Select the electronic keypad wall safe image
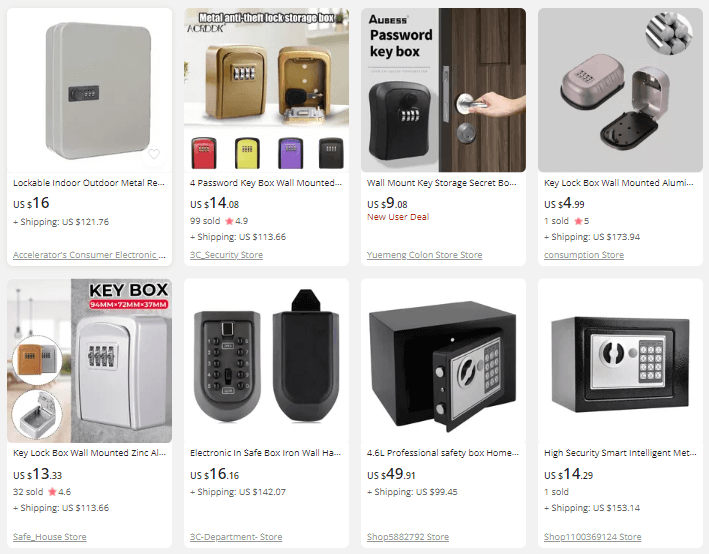Screen dimensions: 709x554 [266, 361]
